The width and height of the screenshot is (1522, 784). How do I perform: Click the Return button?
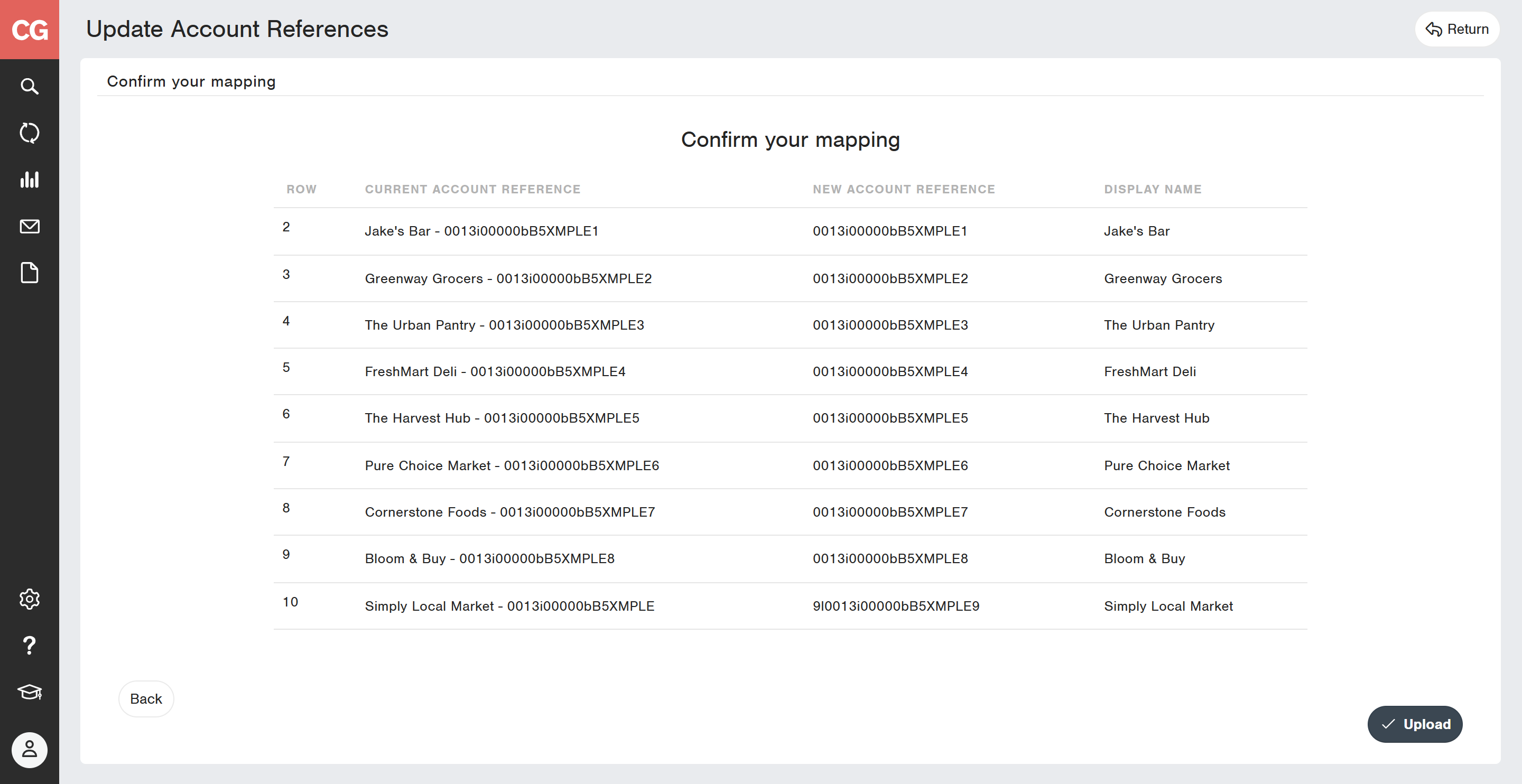(1457, 30)
